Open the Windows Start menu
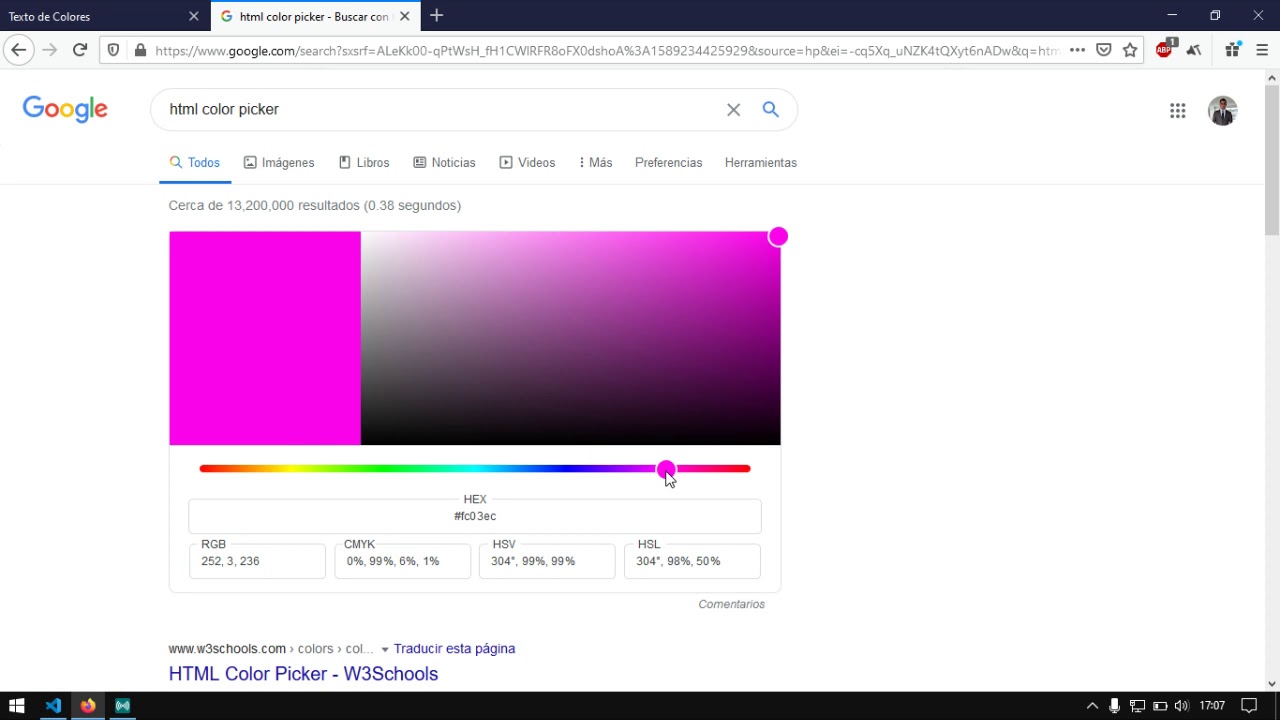The height and width of the screenshot is (720, 1280). [x=16, y=706]
